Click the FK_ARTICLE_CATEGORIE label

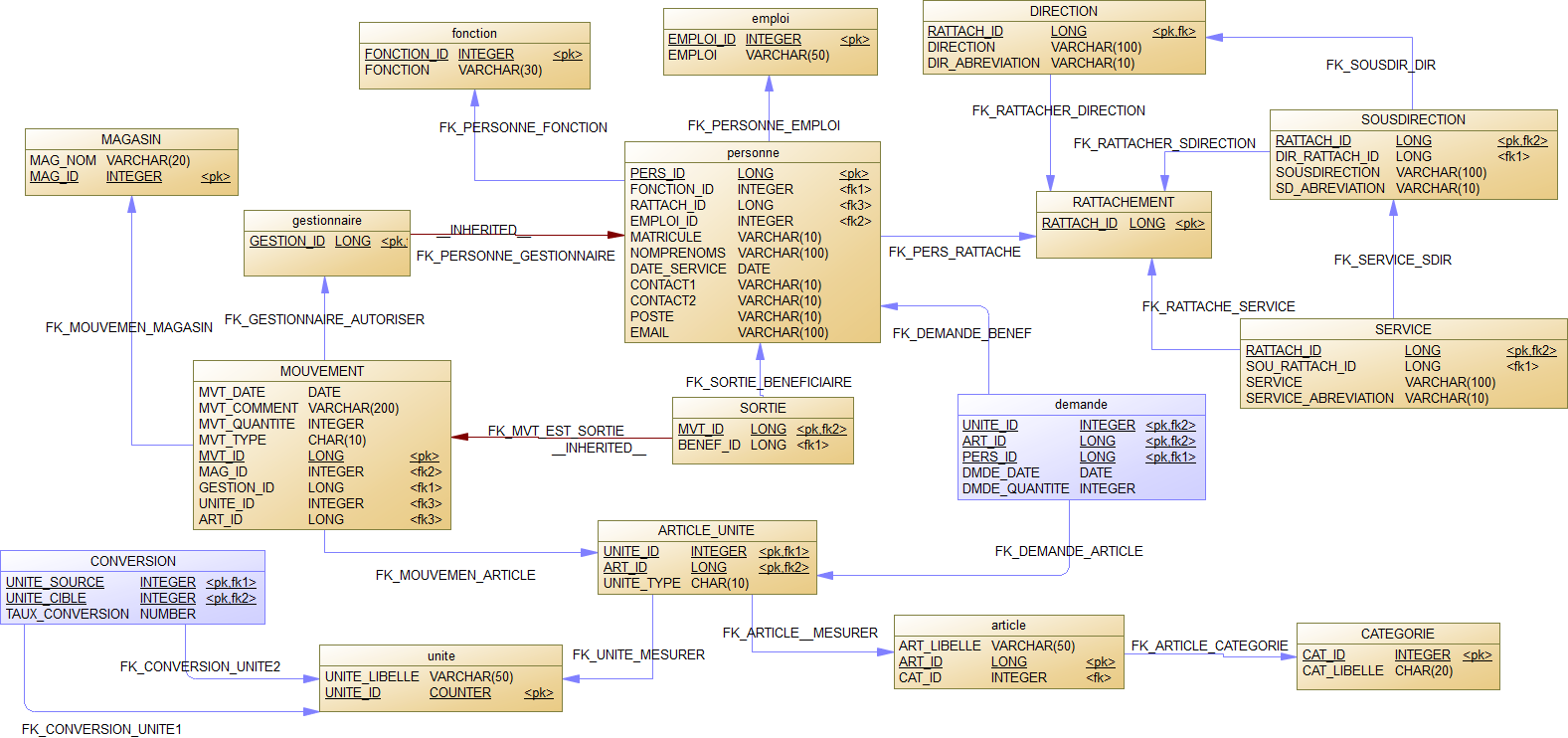point(1210,646)
